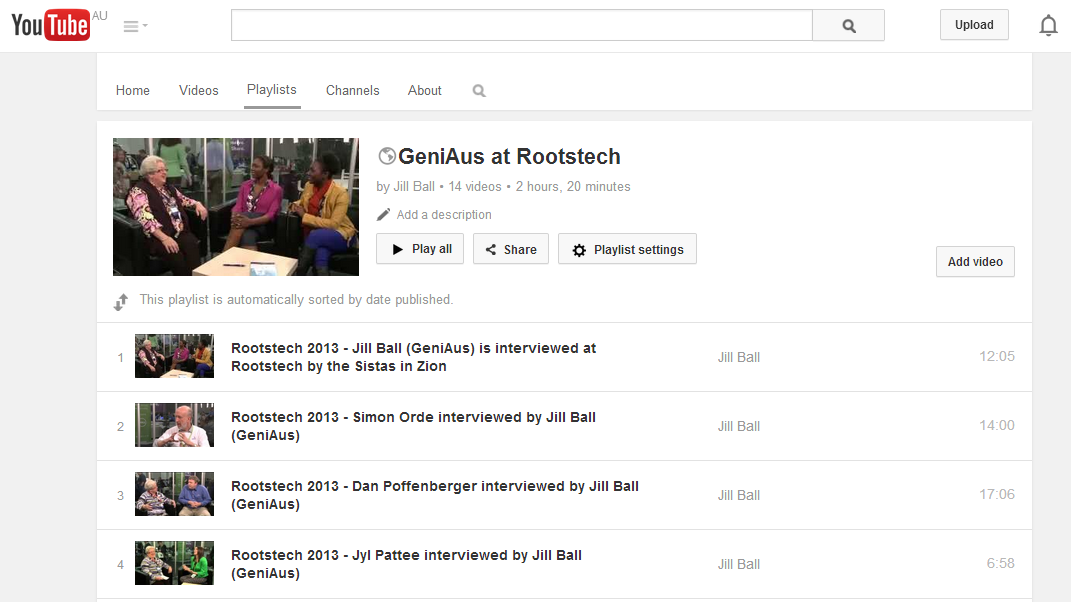Click the automatically sorted by date notice
This screenshot has width=1071, height=602.
tap(296, 299)
